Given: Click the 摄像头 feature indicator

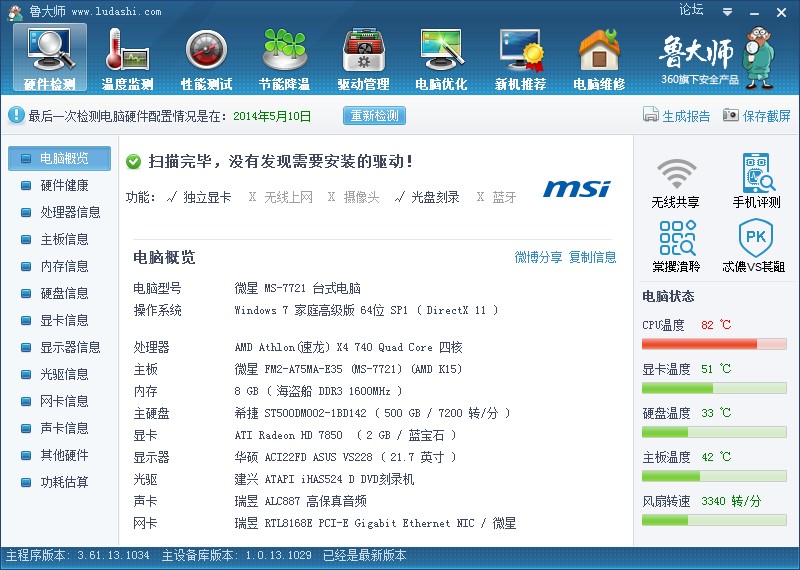Looking at the screenshot, I should pyautogui.click(x=354, y=197).
